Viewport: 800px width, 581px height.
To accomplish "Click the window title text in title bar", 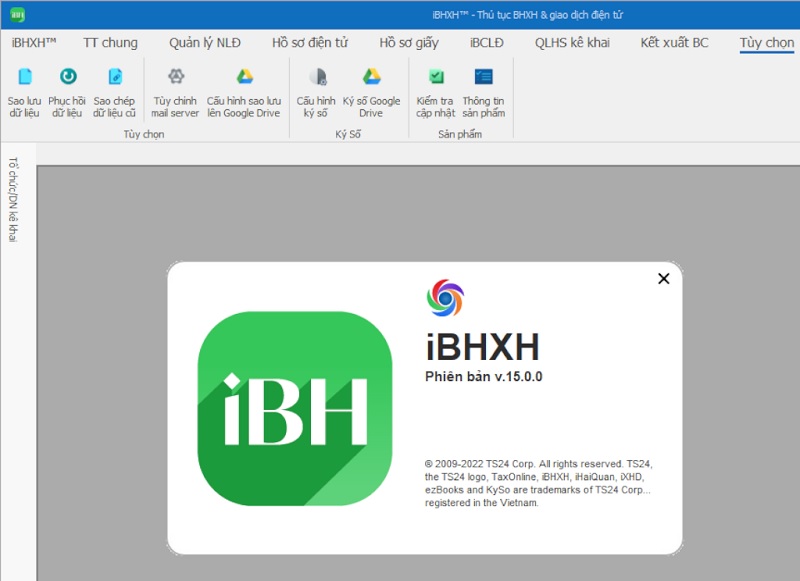I will [x=528, y=15].
